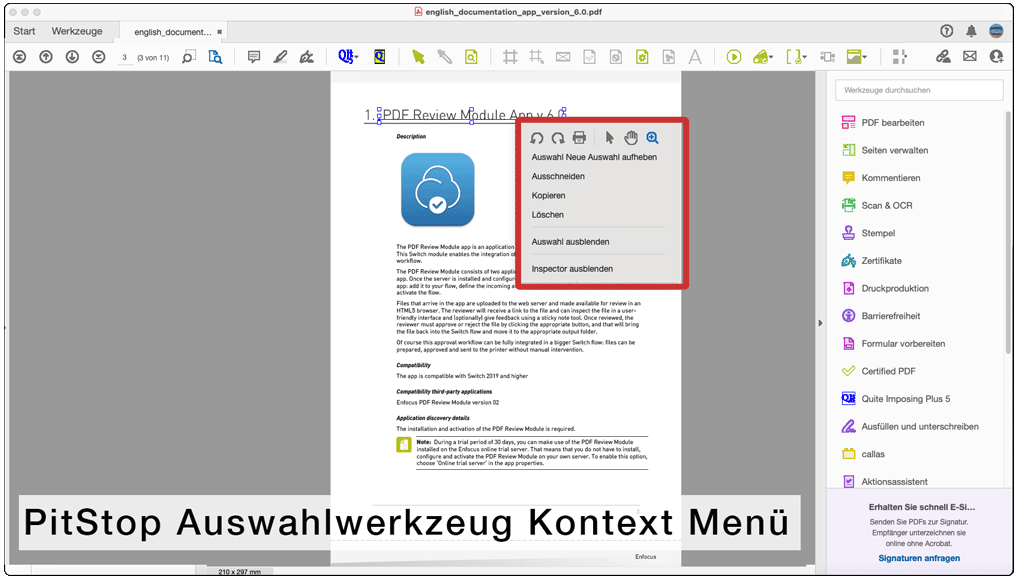Open the green PitStop inspect page icon

pyautogui.click(x=471, y=57)
